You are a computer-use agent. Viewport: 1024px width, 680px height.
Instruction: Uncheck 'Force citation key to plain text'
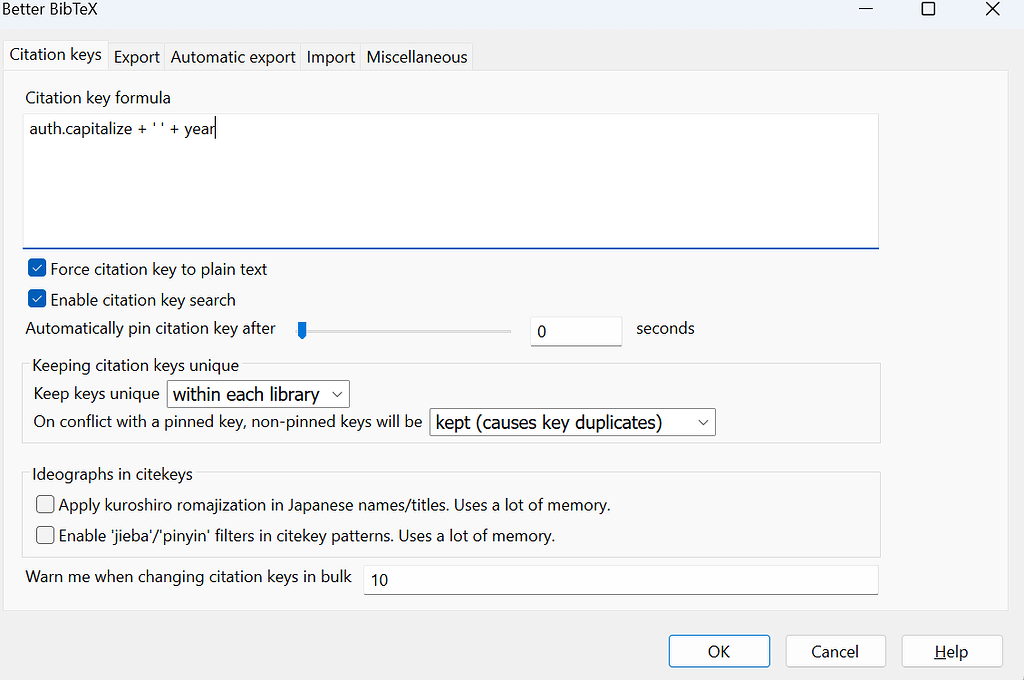pyautogui.click(x=36, y=268)
